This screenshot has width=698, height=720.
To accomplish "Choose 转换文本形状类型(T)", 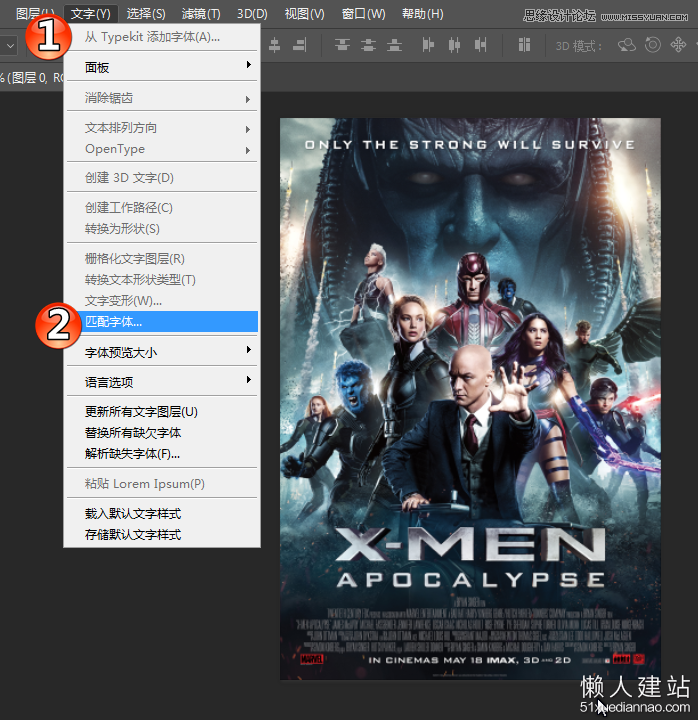I will [x=162, y=280].
